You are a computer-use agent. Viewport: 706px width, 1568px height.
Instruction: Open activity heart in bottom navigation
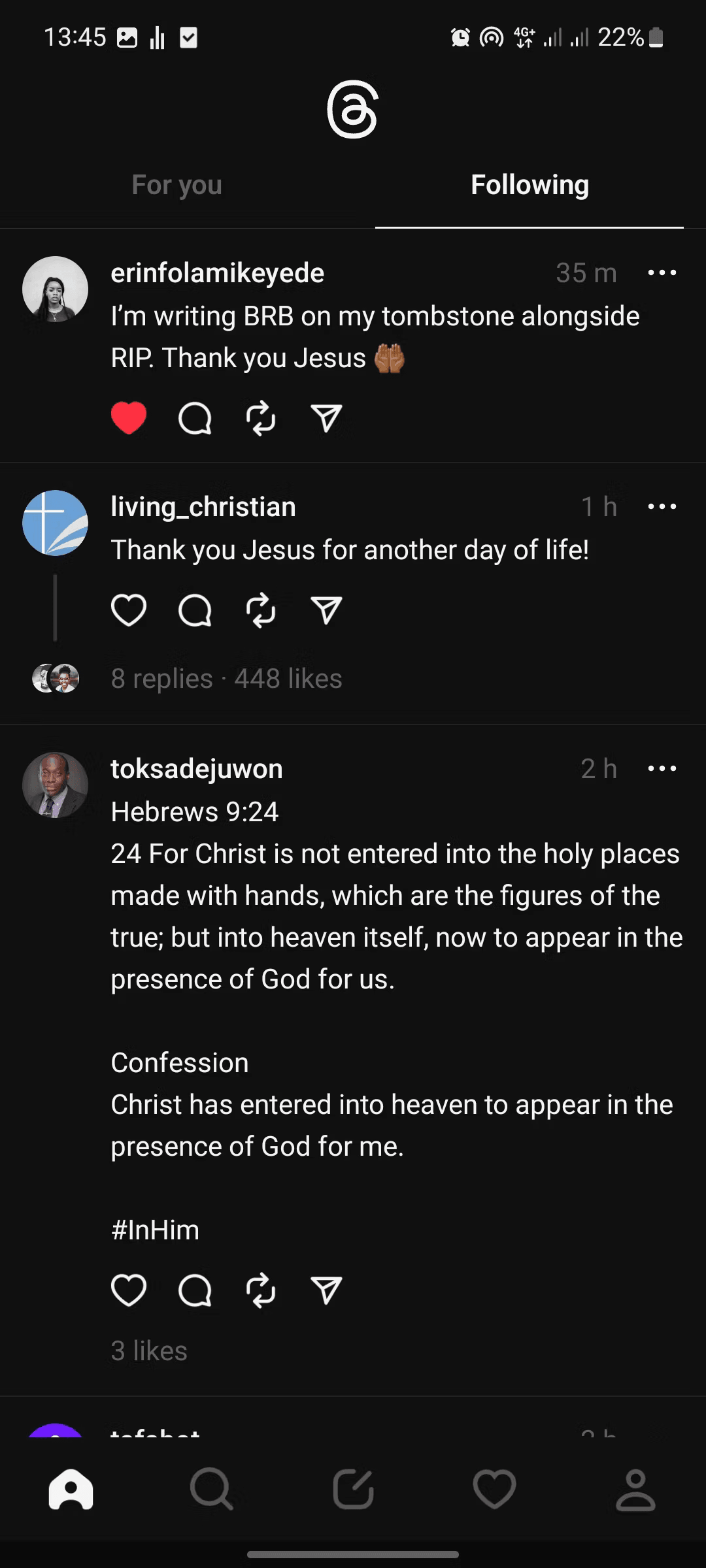tap(494, 1490)
